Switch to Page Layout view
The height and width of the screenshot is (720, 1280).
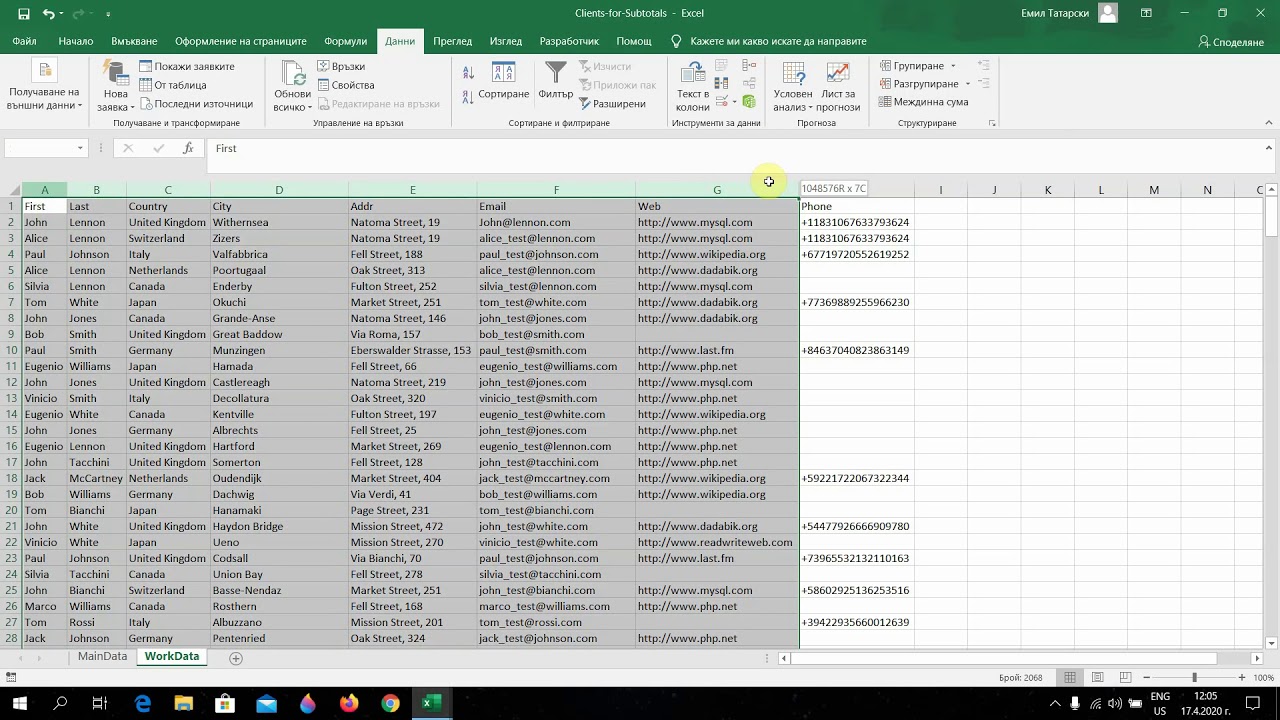(1098, 678)
